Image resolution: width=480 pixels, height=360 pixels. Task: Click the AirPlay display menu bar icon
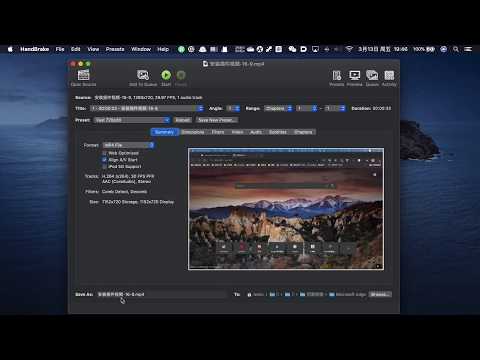tap(315, 49)
